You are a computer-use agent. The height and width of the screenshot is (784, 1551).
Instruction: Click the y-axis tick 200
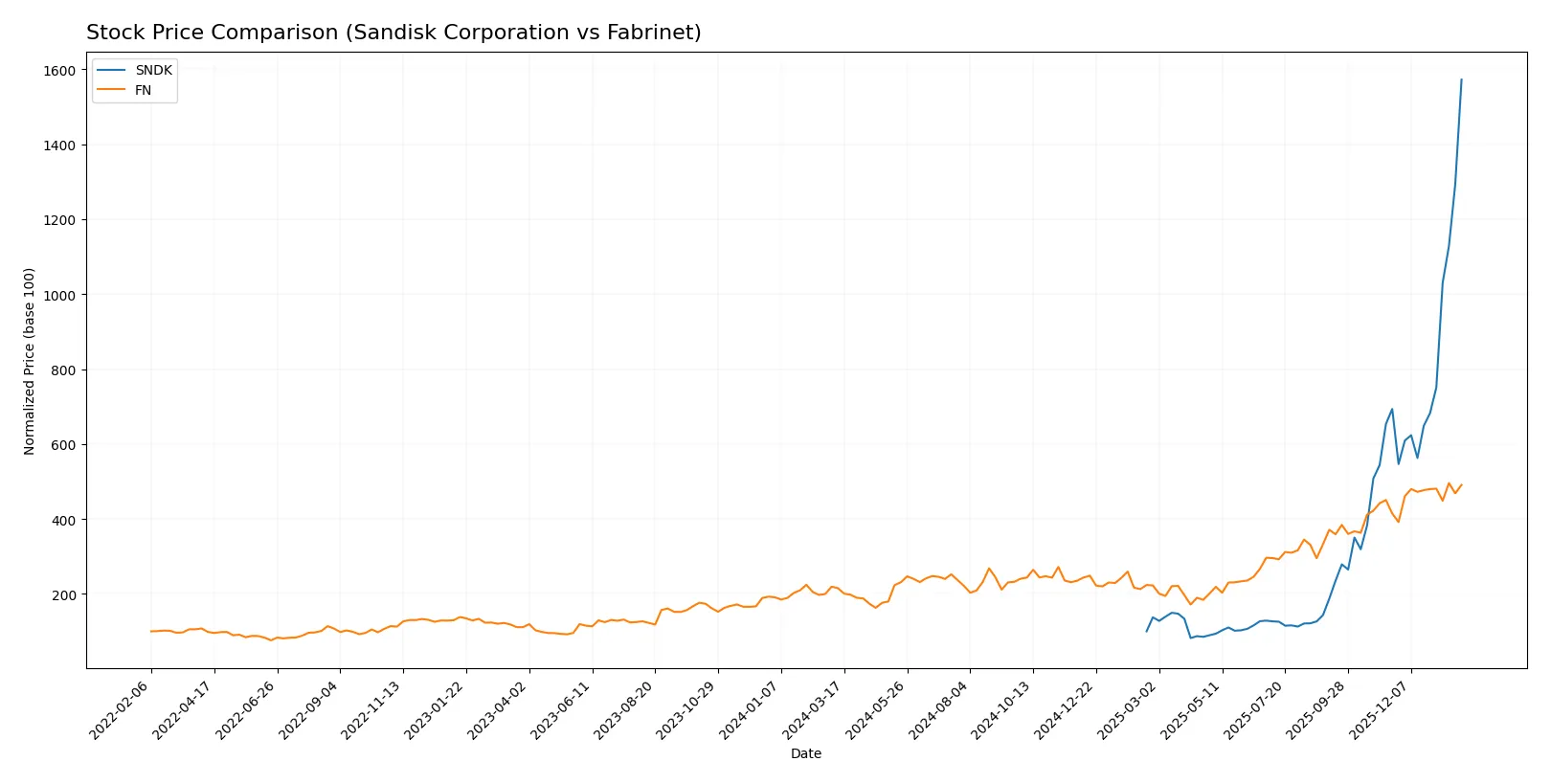(63, 594)
